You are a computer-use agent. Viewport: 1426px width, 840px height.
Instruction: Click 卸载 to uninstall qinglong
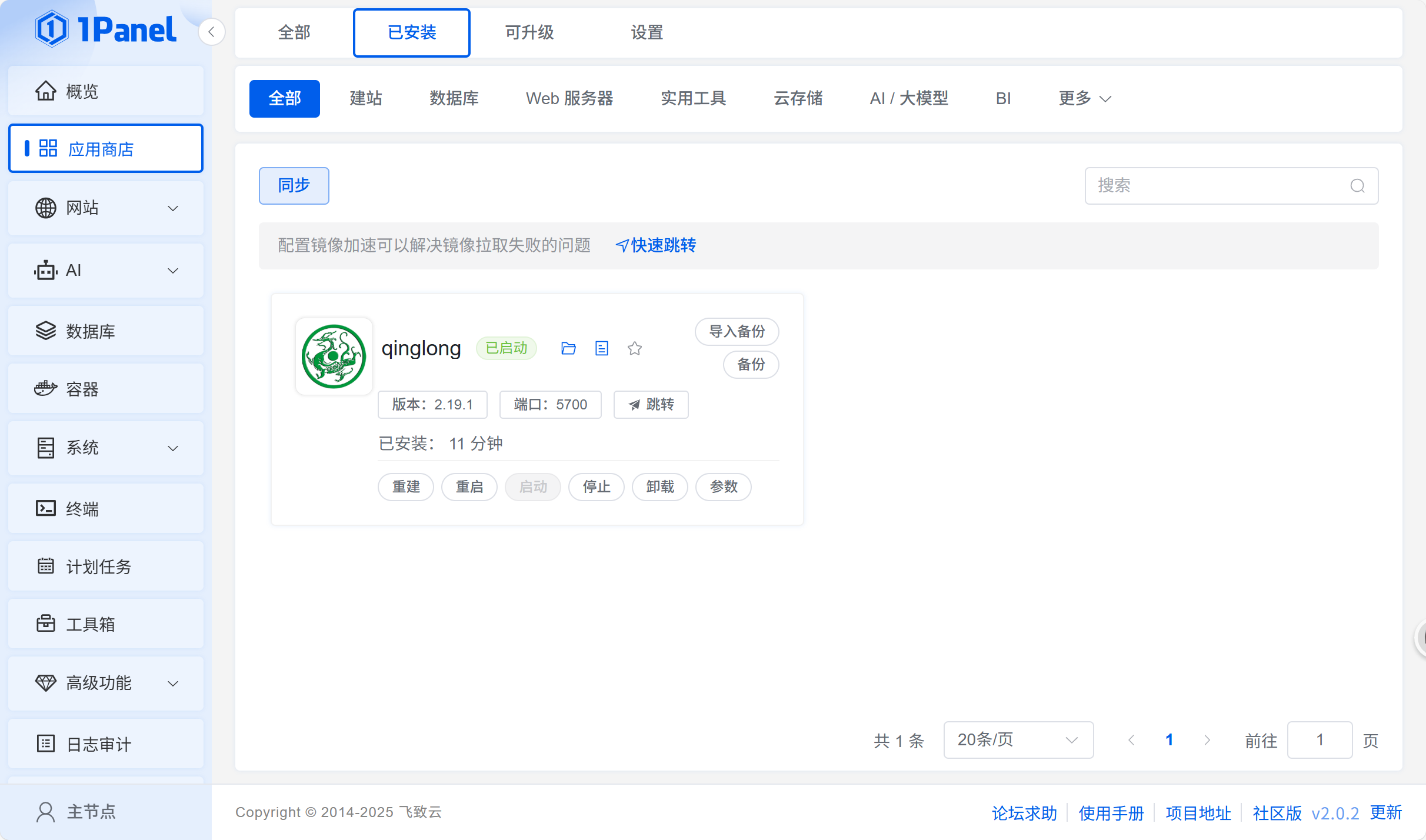pos(660,486)
